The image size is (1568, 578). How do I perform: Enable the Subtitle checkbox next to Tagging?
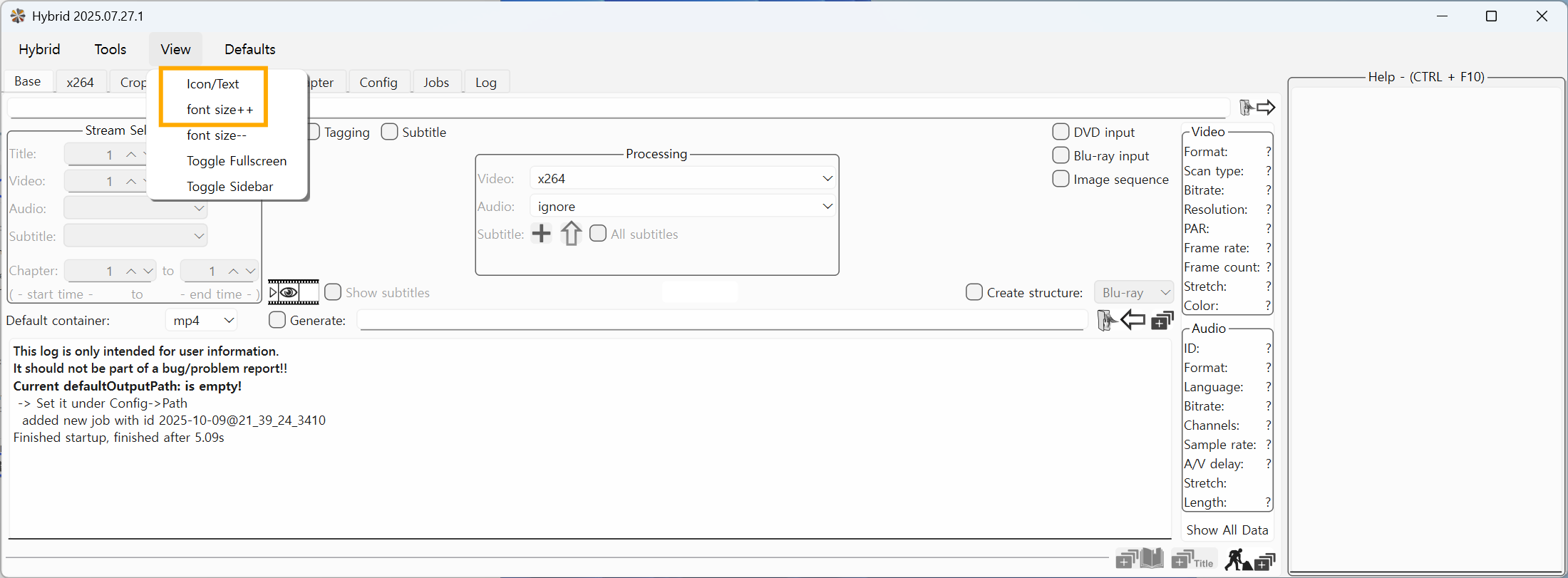click(x=390, y=132)
